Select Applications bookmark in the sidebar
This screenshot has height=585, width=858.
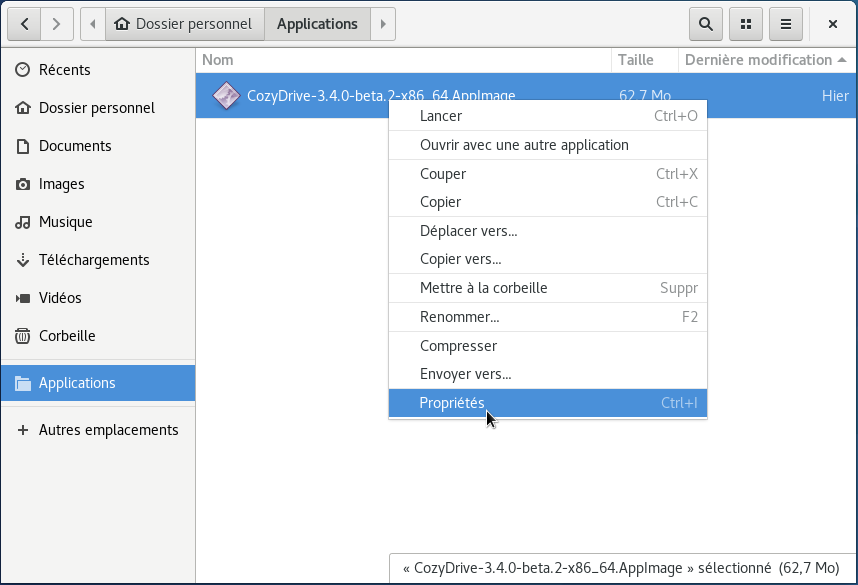coord(98,383)
